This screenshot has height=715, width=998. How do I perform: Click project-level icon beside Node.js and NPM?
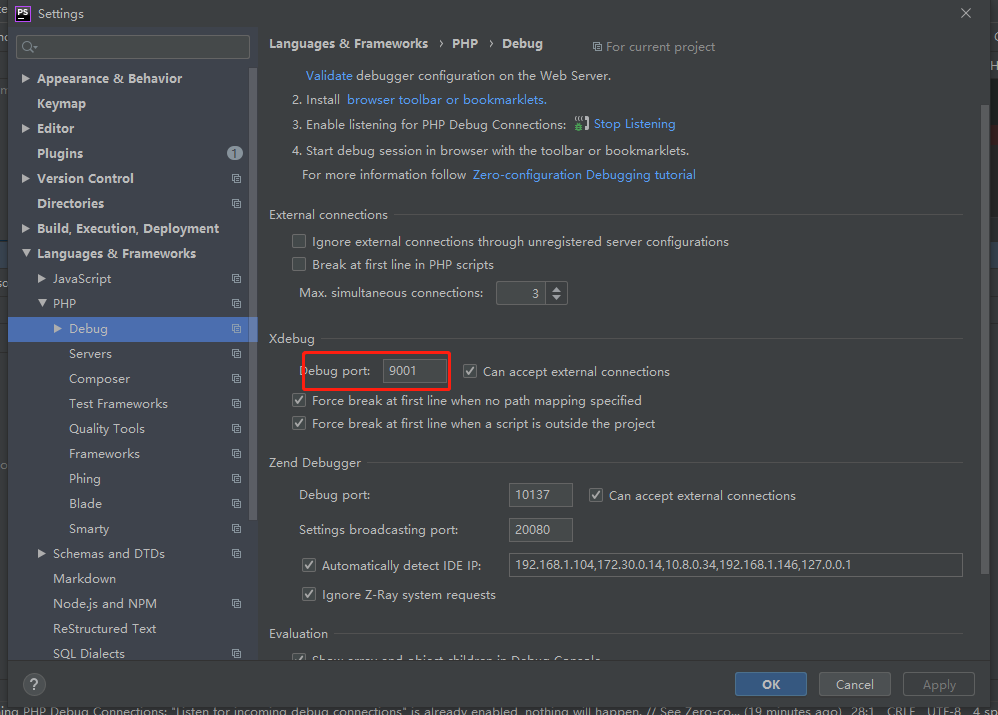(x=236, y=604)
